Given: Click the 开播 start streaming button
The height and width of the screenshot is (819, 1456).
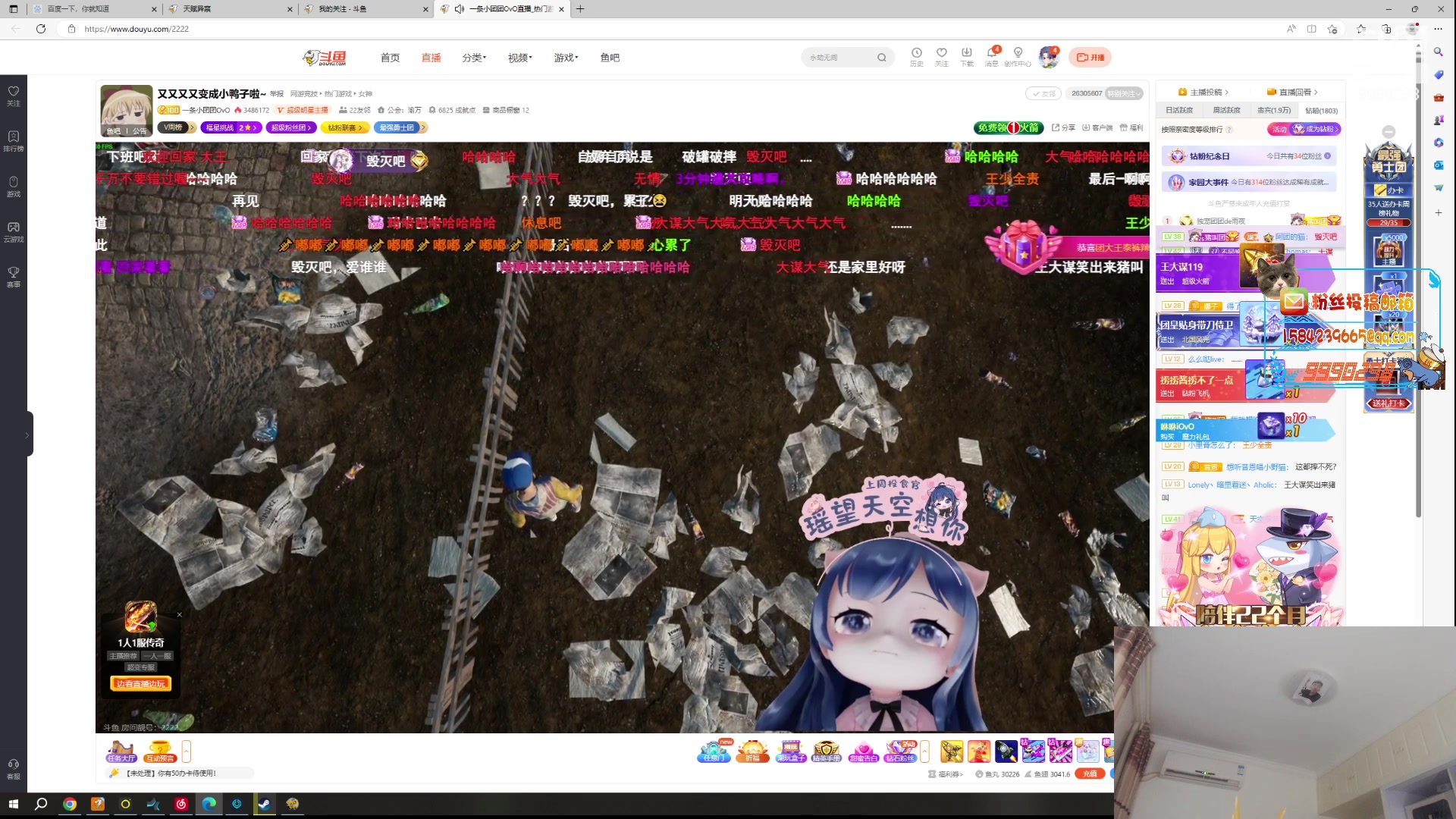Looking at the screenshot, I should pyautogui.click(x=1090, y=58).
